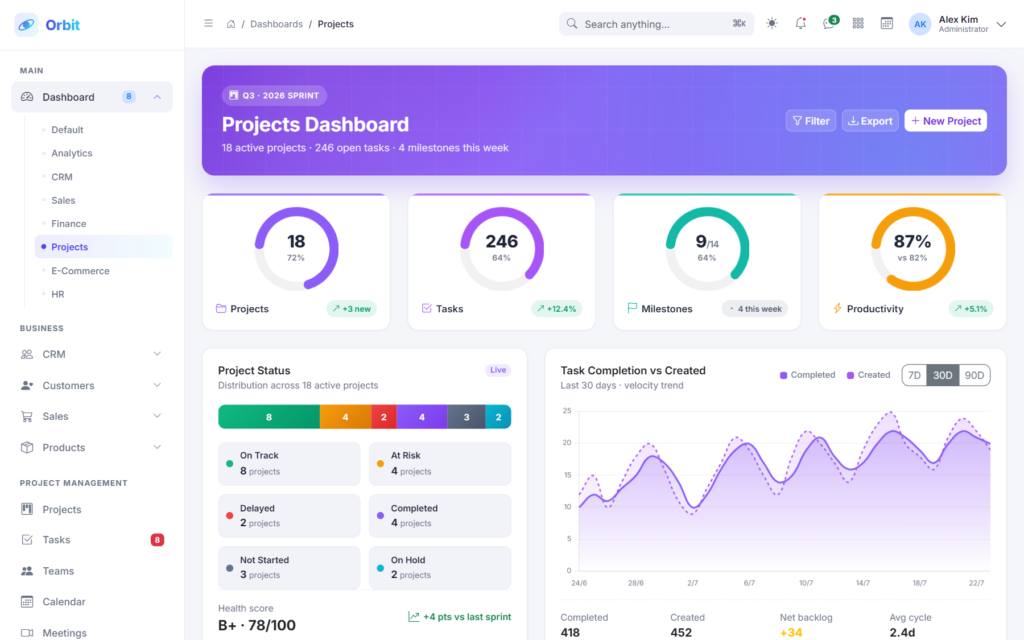Click the gray Not Started bar segment 3

point(466,417)
